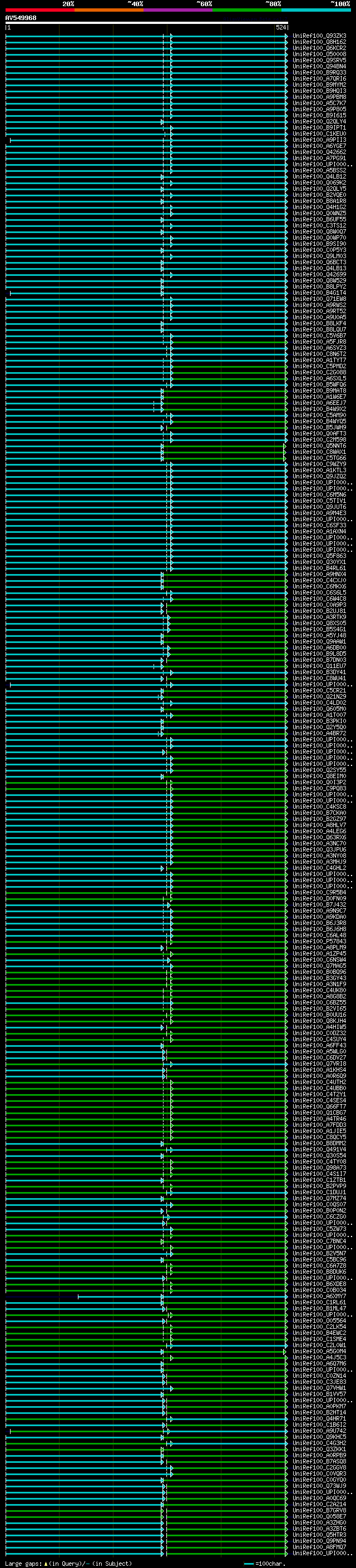Click UniRef100_C2G088 label
Screen dimensions: 356x1568
click(x=319, y=372)
